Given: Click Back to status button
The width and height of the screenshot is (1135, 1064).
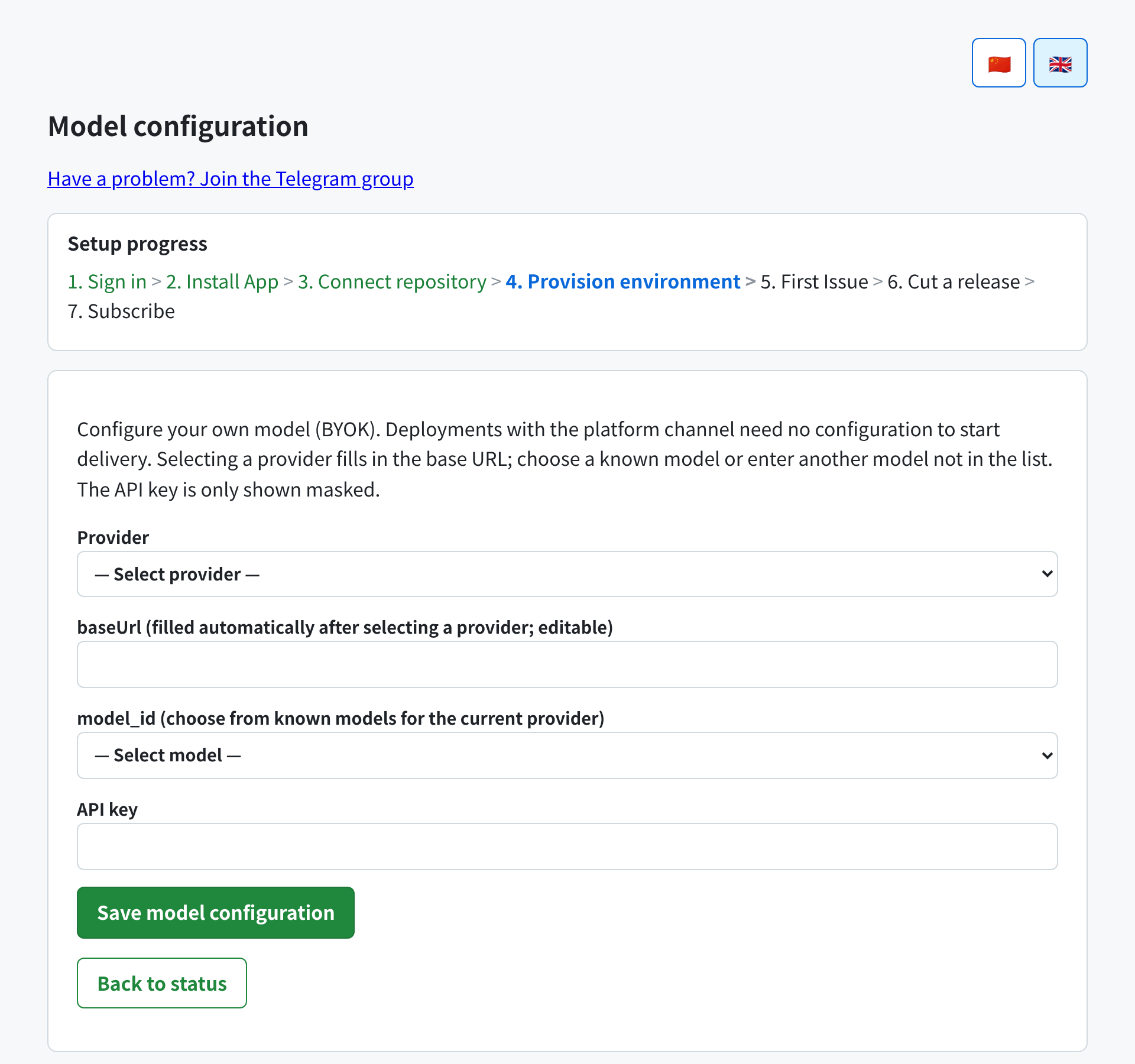Looking at the screenshot, I should click(162, 983).
